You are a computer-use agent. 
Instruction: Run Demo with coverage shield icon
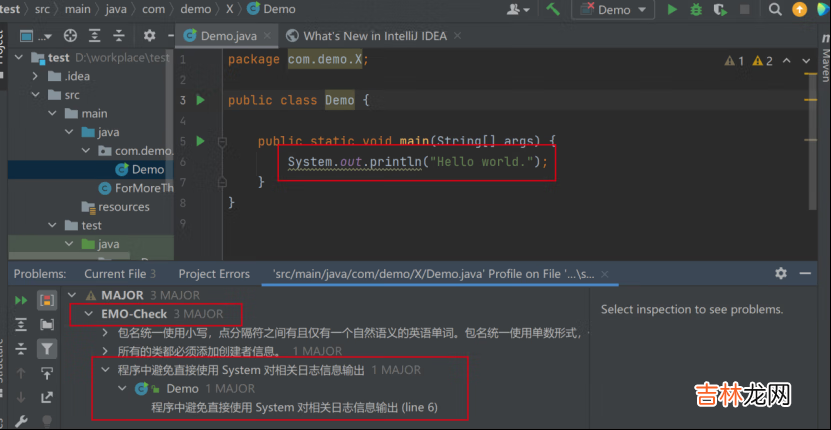720,9
